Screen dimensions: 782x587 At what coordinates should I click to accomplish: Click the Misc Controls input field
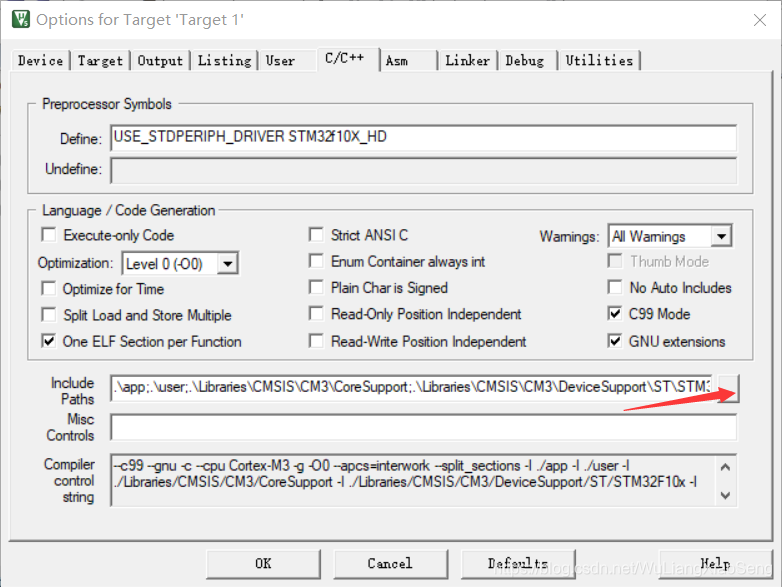[x=423, y=427]
